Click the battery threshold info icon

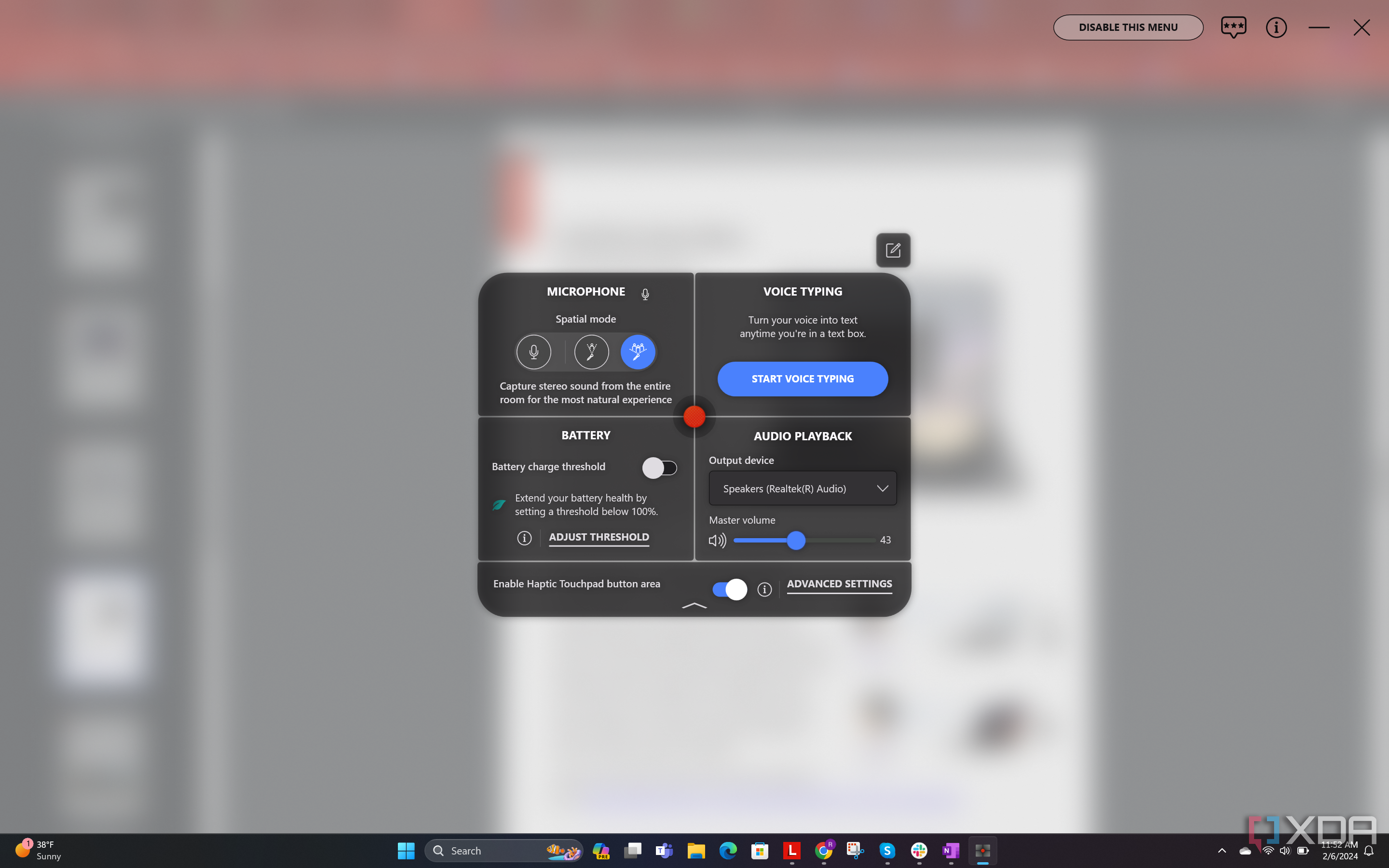coord(524,537)
